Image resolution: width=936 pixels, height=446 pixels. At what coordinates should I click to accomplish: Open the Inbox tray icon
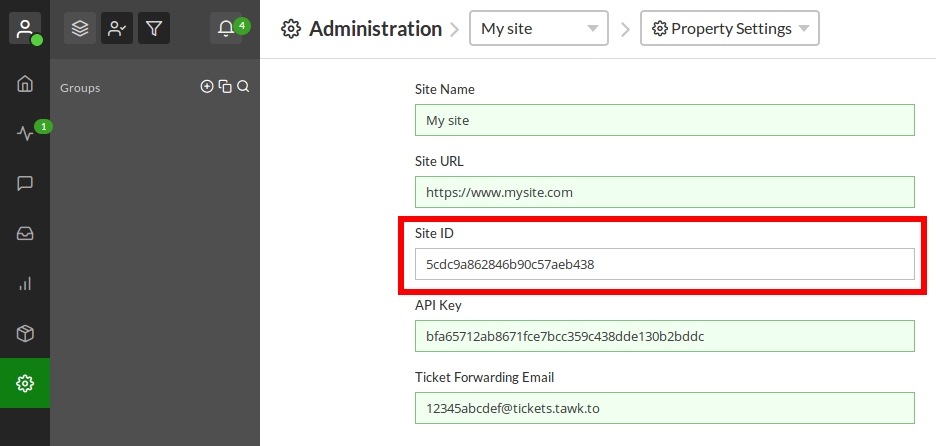[x=25, y=233]
